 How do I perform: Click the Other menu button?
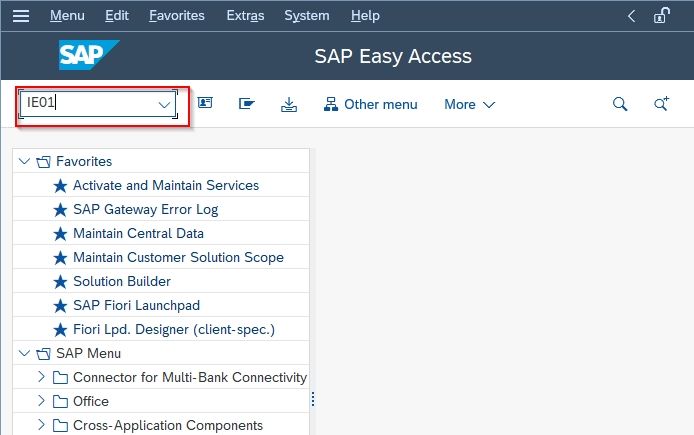pos(370,104)
